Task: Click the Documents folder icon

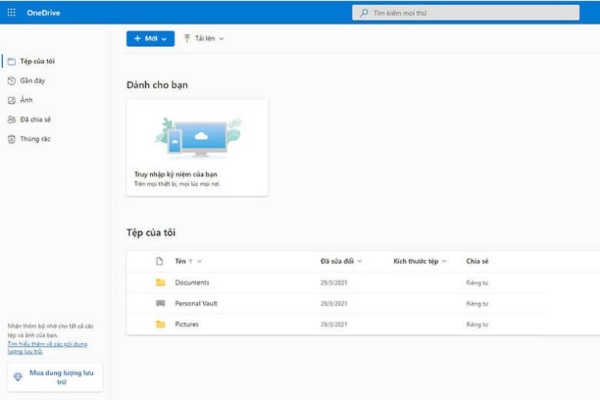Action: [x=159, y=283]
